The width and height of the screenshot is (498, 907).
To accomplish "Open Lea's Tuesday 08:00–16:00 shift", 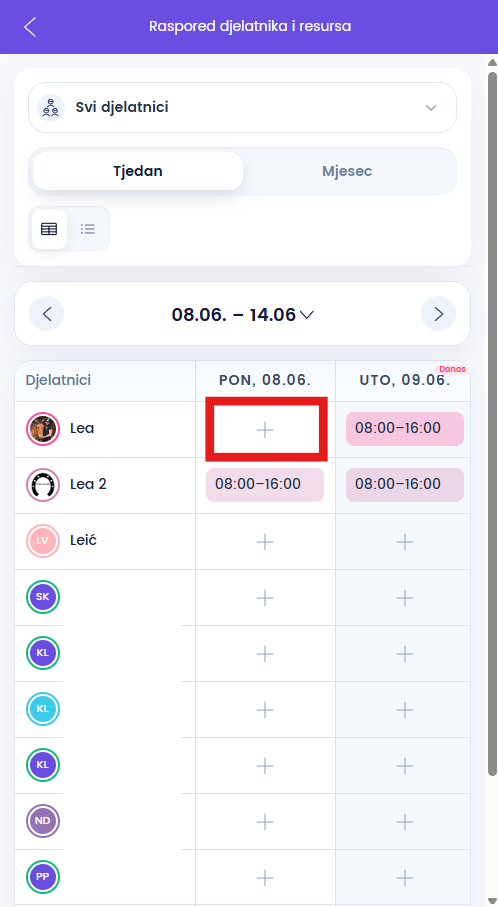I will (x=405, y=429).
